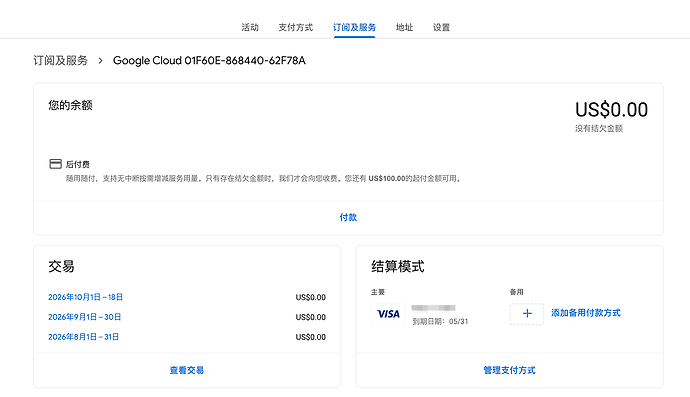Image resolution: width=690 pixels, height=397 pixels.
Task: Click the 结算模式 section heading
Action: [x=398, y=266]
